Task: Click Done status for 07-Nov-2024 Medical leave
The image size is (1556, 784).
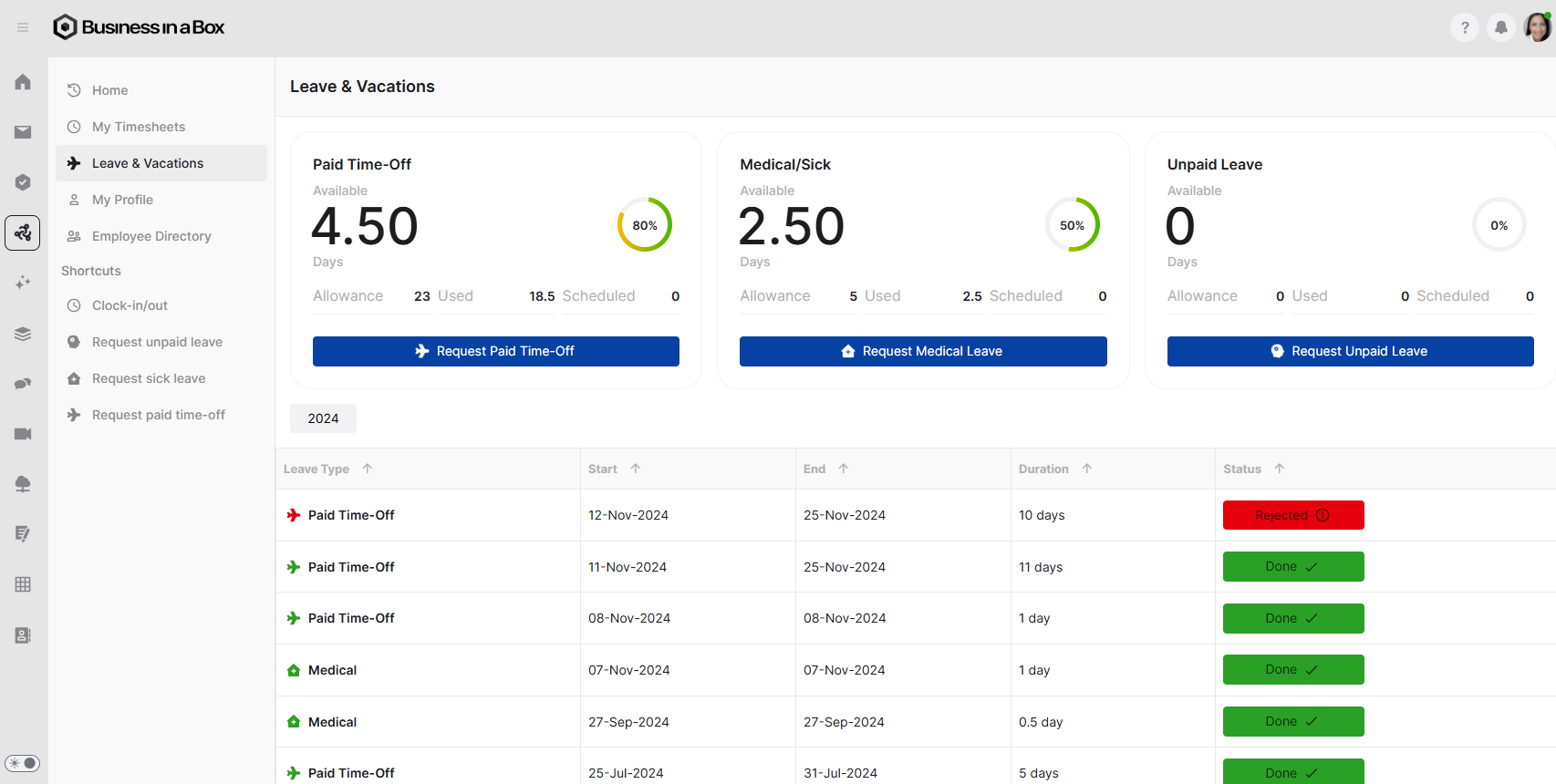Action: [x=1293, y=669]
